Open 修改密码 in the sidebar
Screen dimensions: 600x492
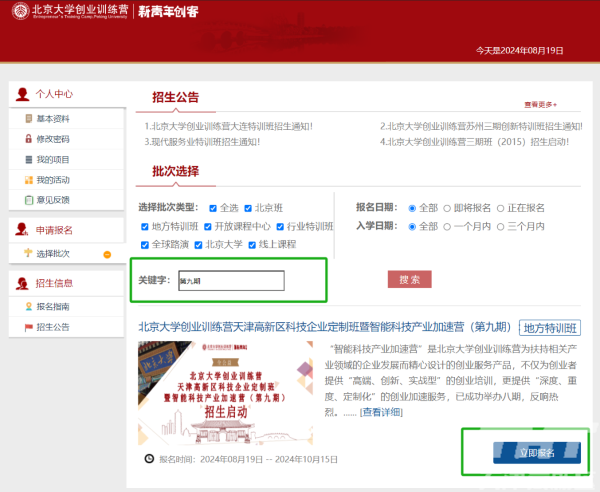pos(53,139)
